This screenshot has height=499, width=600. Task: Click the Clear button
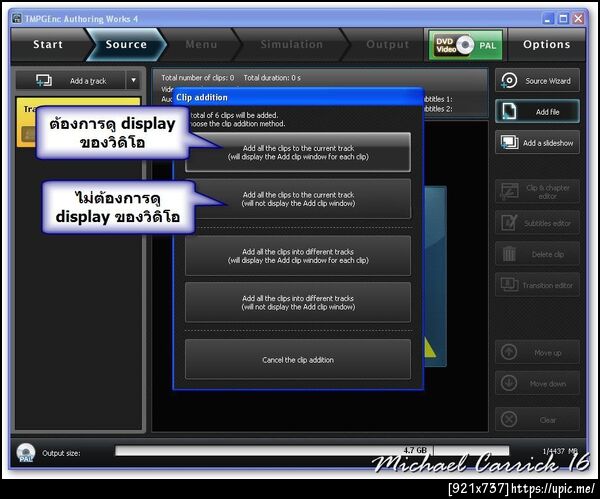(x=537, y=420)
